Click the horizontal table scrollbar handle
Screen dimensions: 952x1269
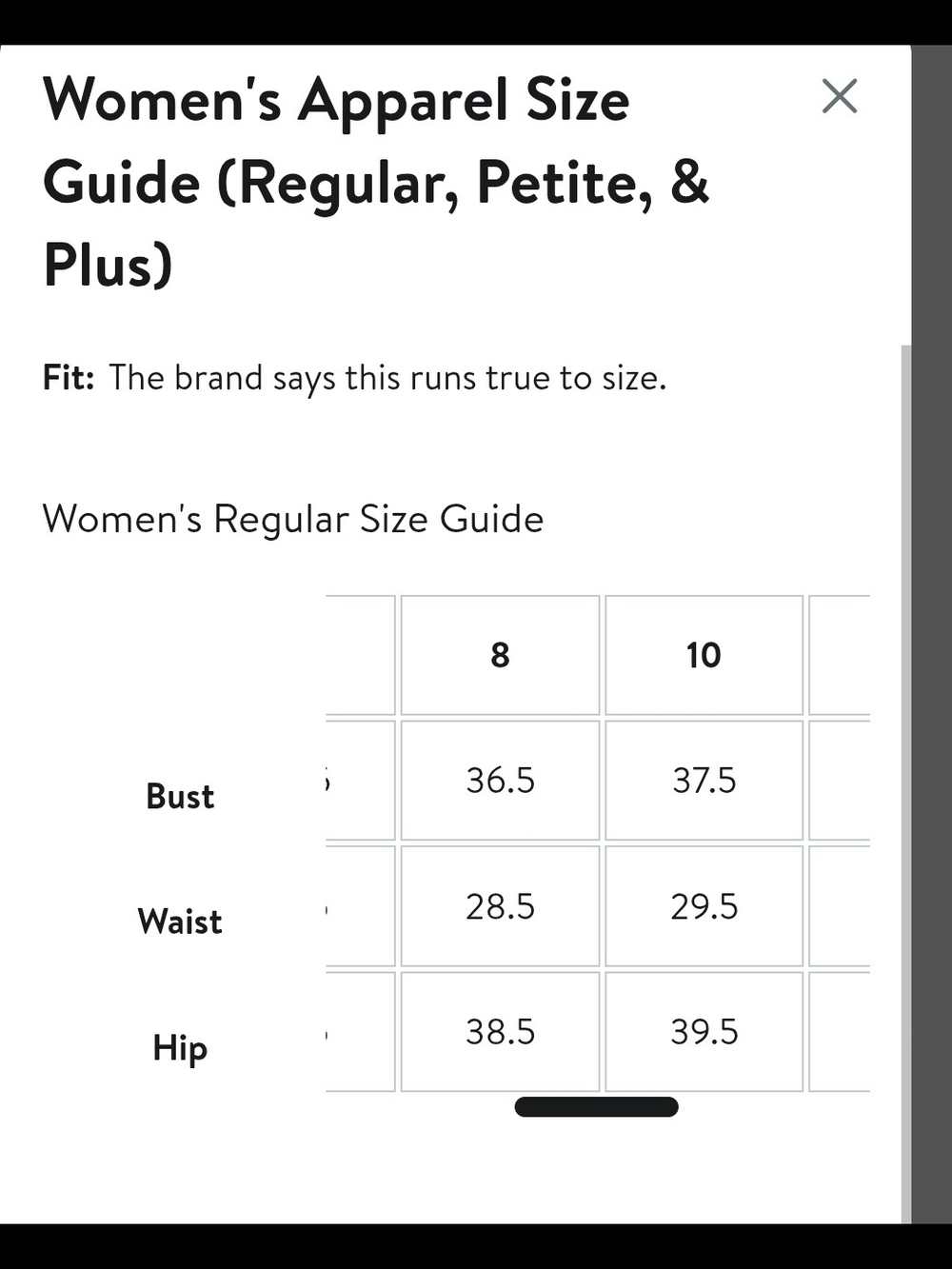pyautogui.click(x=596, y=1106)
